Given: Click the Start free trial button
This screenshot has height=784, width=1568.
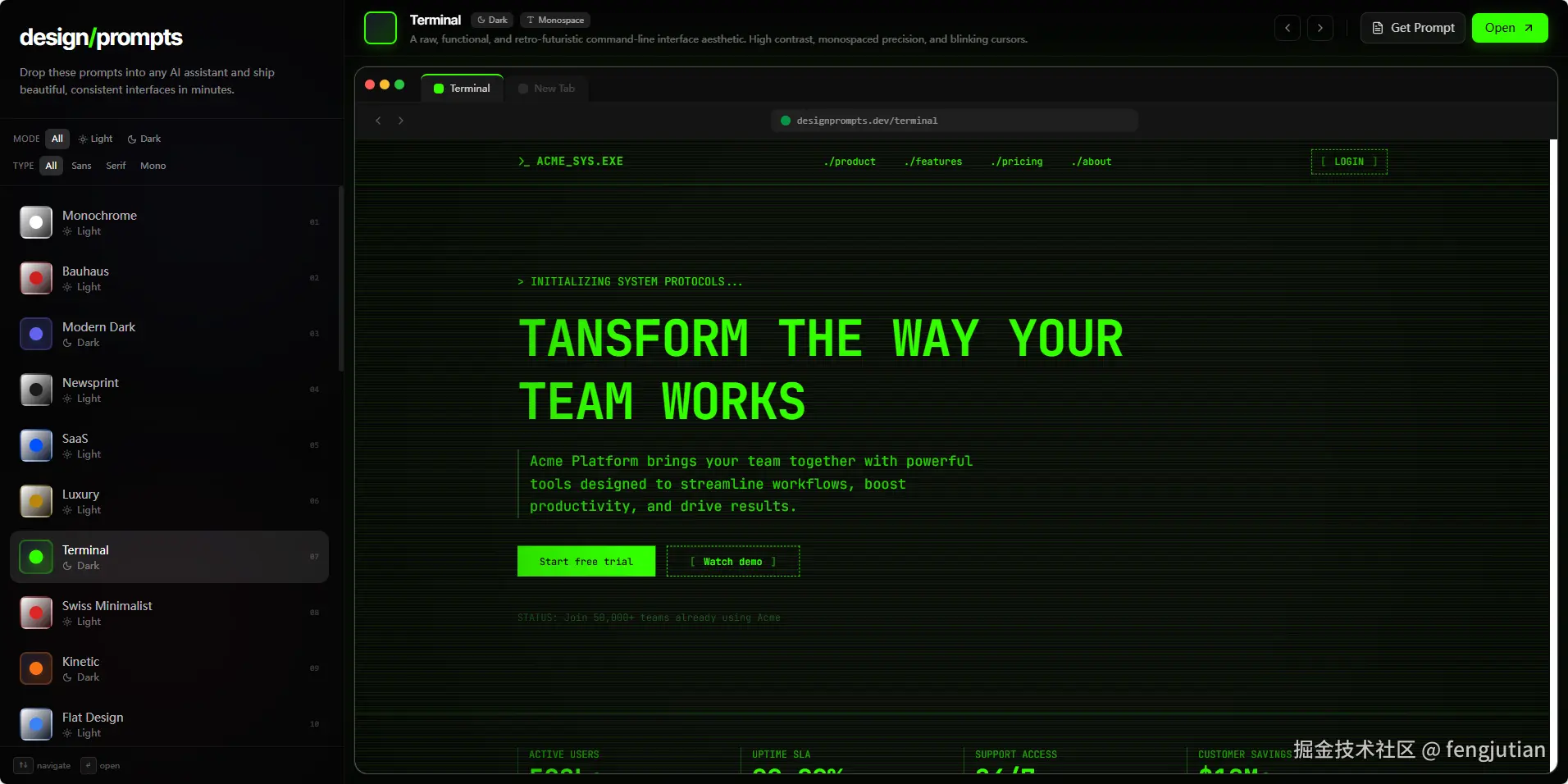Looking at the screenshot, I should (x=586, y=562).
